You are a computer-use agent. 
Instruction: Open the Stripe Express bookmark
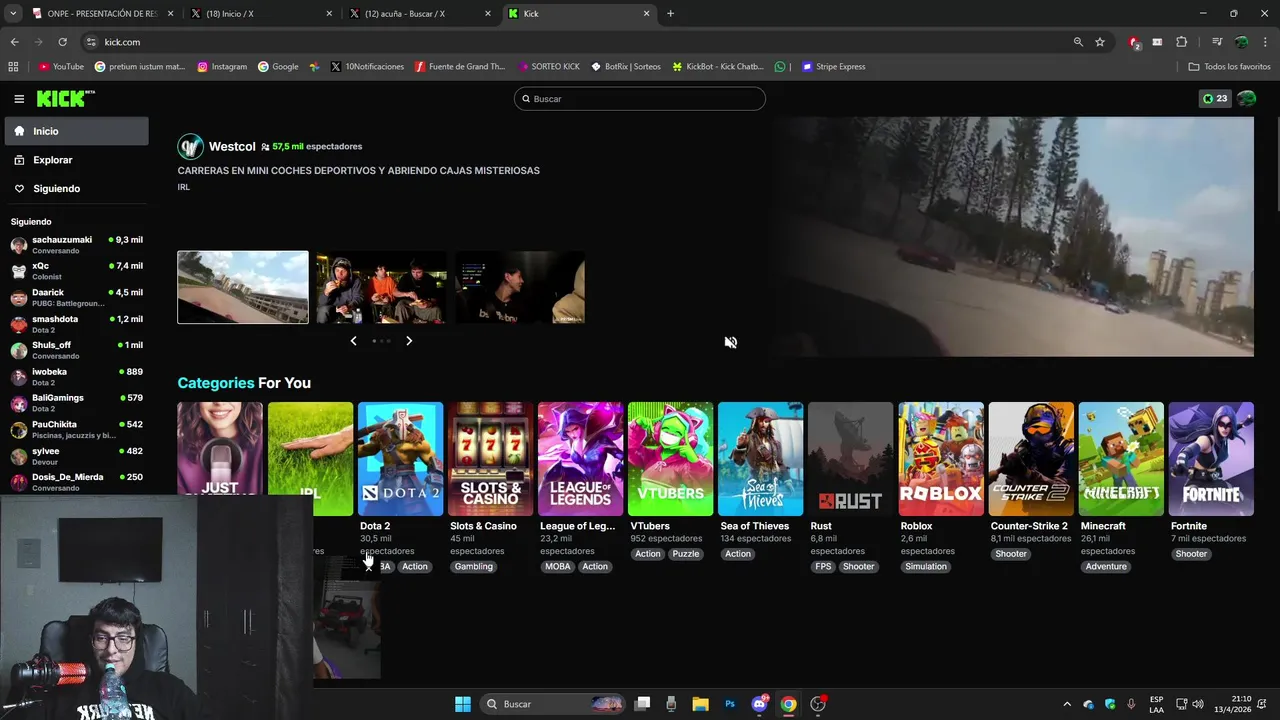pos(833,67)
